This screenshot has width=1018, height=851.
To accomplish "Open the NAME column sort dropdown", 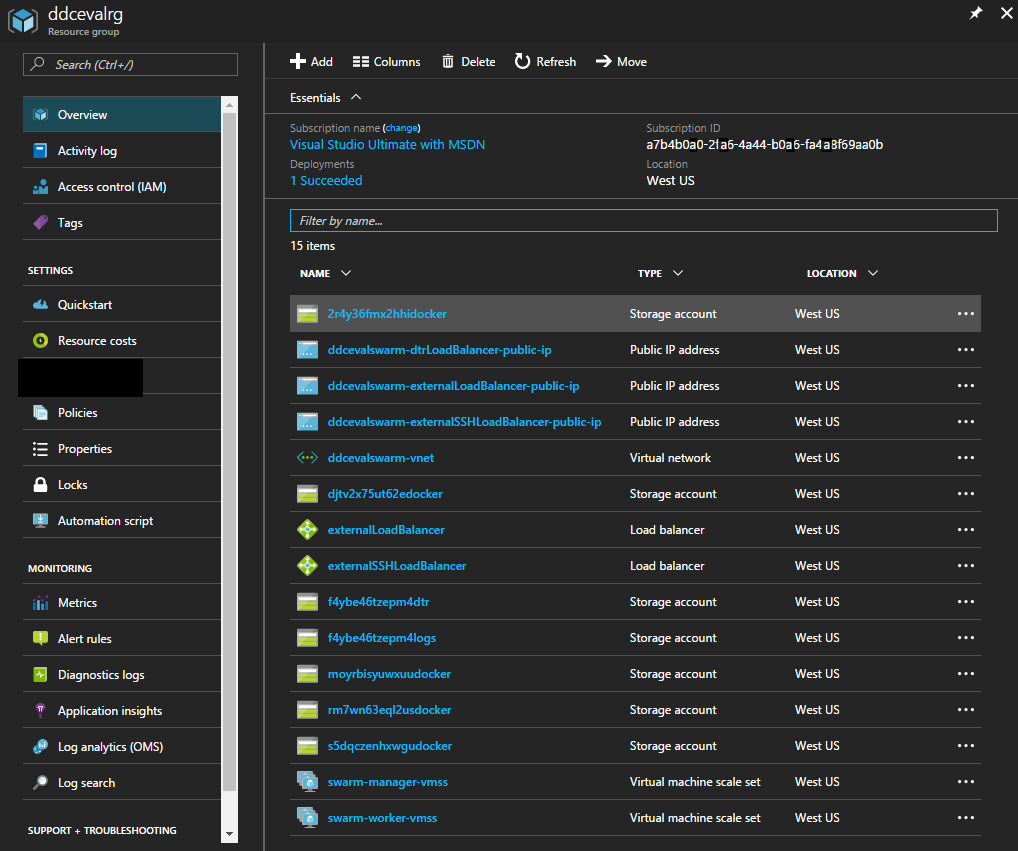I will pyautogui.click(x=346, y=273).
